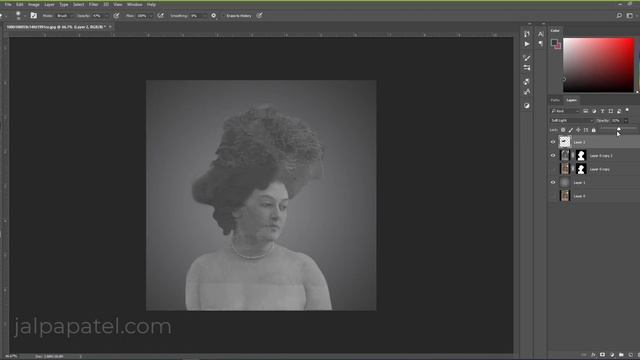Toggle lock transparent pixels
The image size is (640, 360).
coord(563,130)
